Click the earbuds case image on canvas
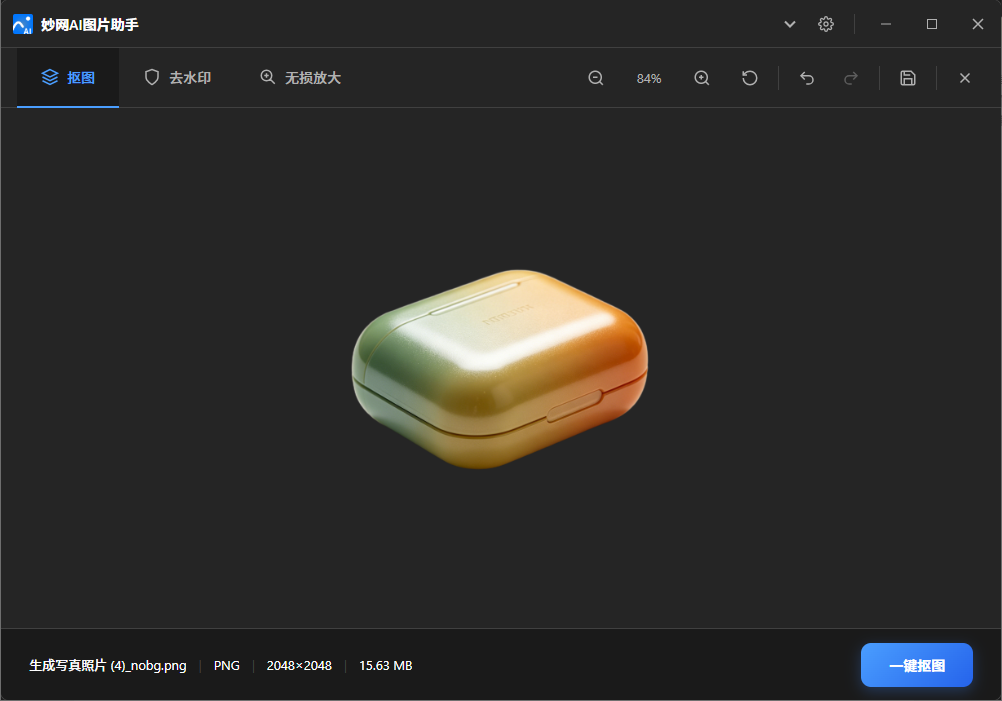The height and width of the screenshot is (701, 1002). pyautogui.click(x=500, y=369)
